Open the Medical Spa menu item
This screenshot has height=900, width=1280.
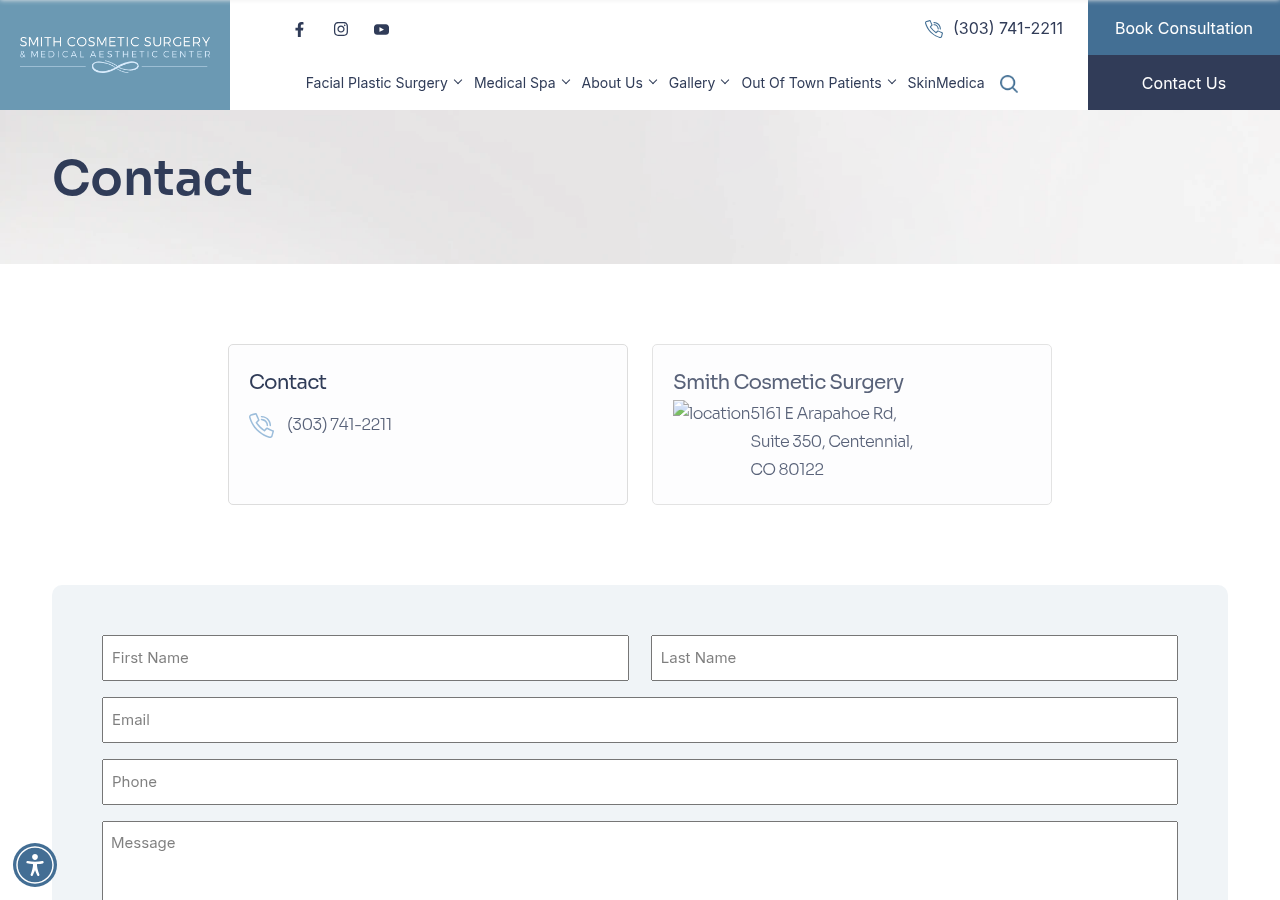[x=514, y=83]
